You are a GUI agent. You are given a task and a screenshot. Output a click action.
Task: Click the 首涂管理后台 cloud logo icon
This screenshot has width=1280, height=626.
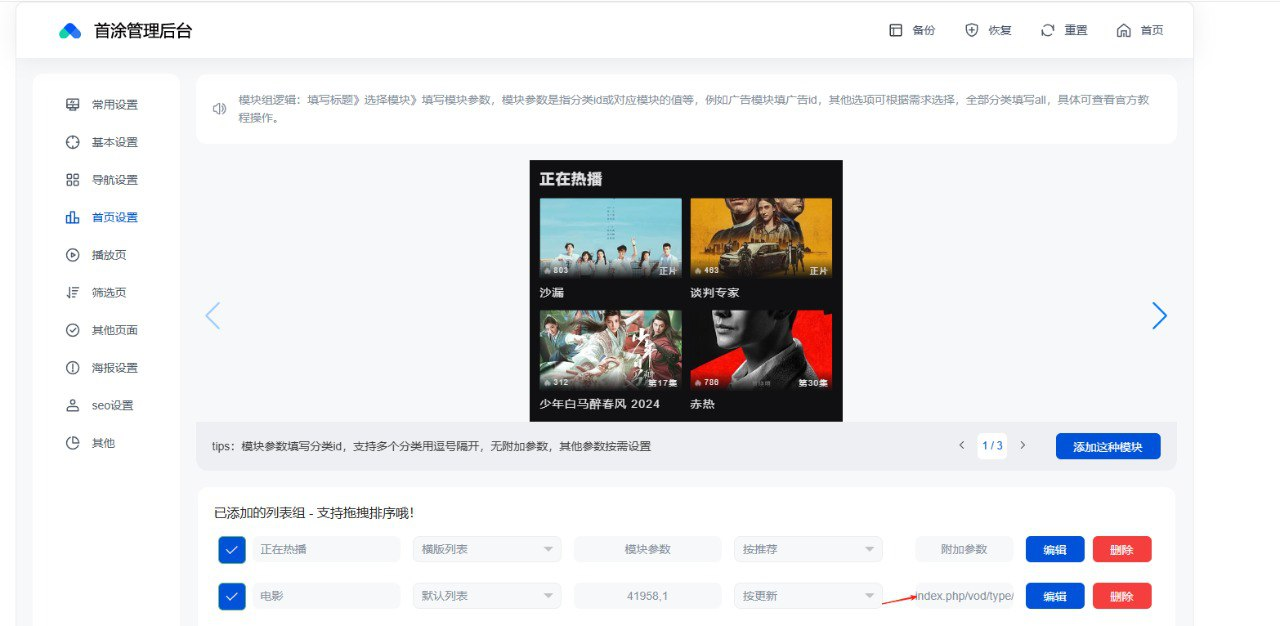(x=70, y=31)
